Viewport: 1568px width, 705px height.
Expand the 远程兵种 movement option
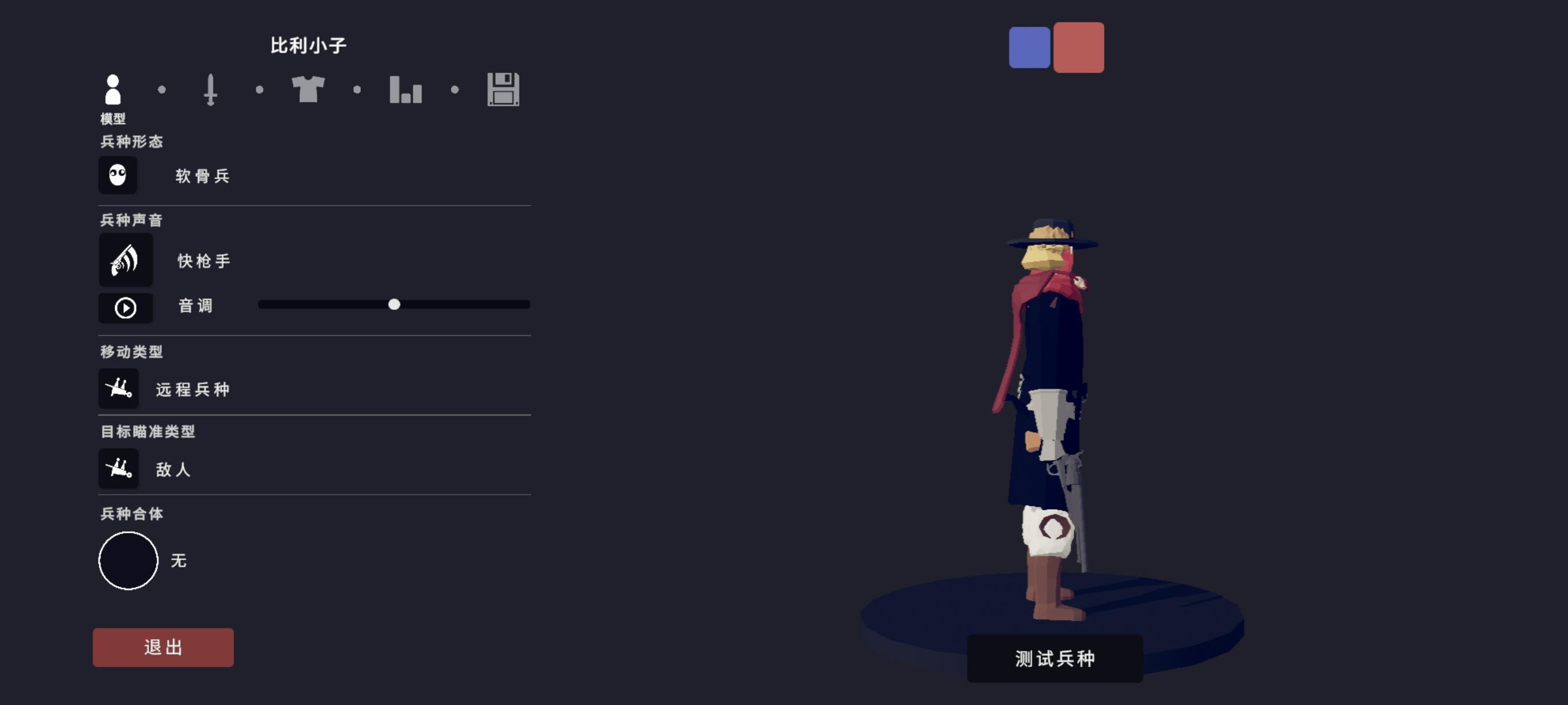pyautogui.click(x=193, y=389)
